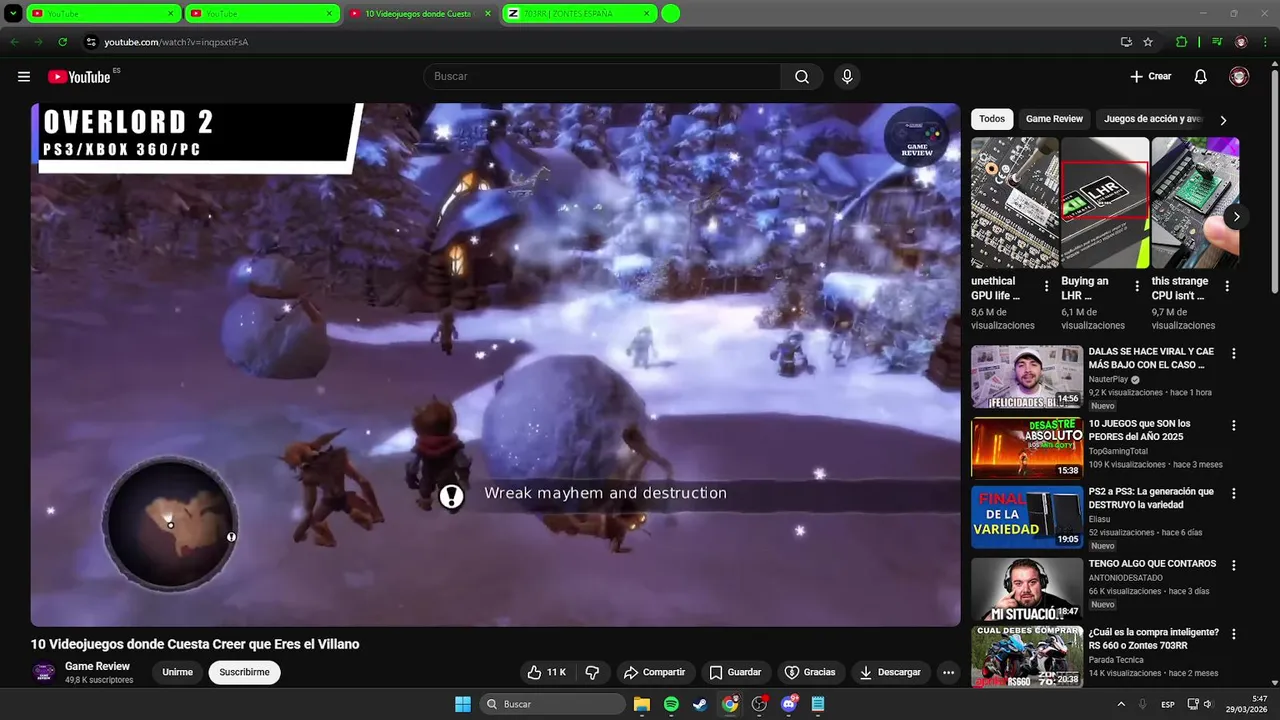Screen dimensions: 1280x720
Task: Start voice search with the microphone icon
Action: (847, 77)
